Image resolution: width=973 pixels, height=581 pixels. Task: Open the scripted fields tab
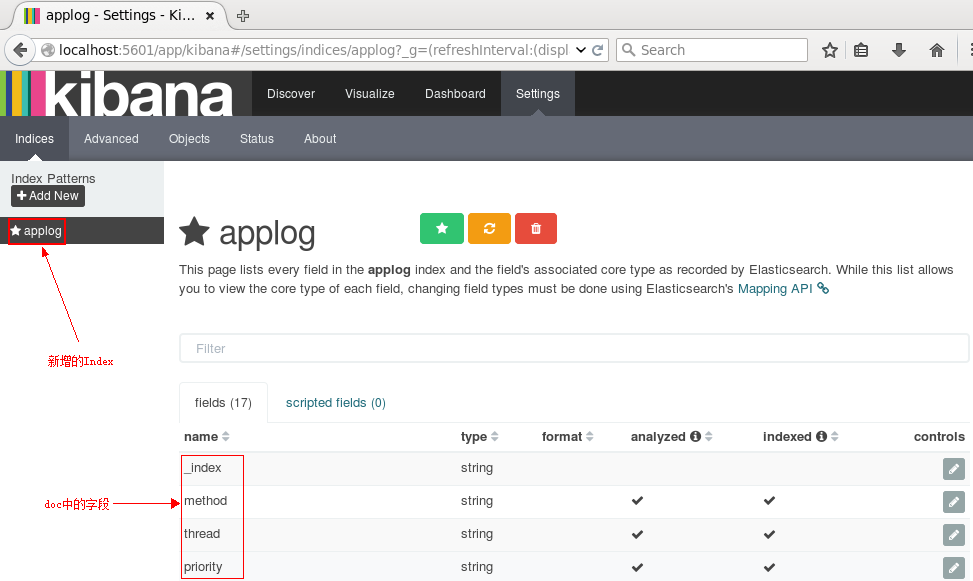pyautogui.click(x=335, y=402)
